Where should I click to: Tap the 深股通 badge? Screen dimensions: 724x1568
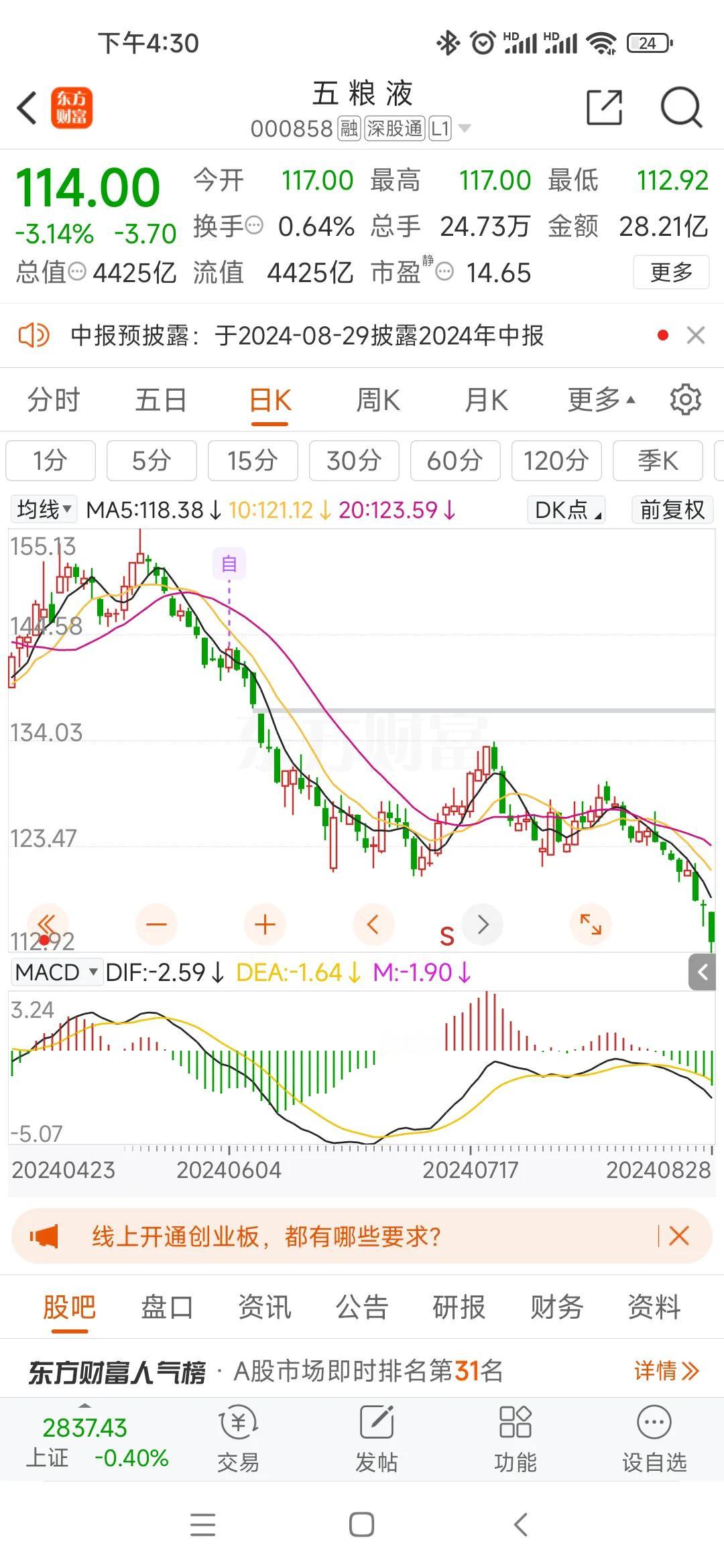(x=394, y=128)
